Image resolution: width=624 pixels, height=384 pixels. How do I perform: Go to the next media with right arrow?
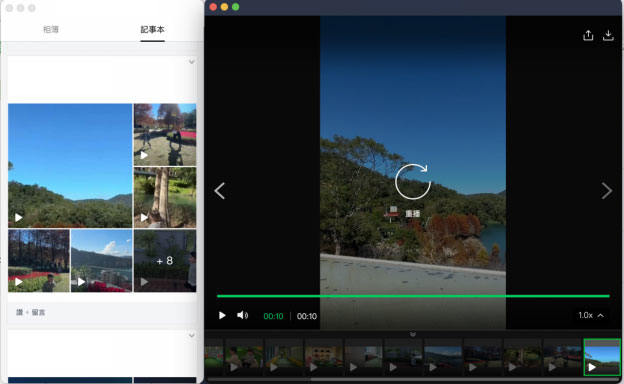pos(606,191)
